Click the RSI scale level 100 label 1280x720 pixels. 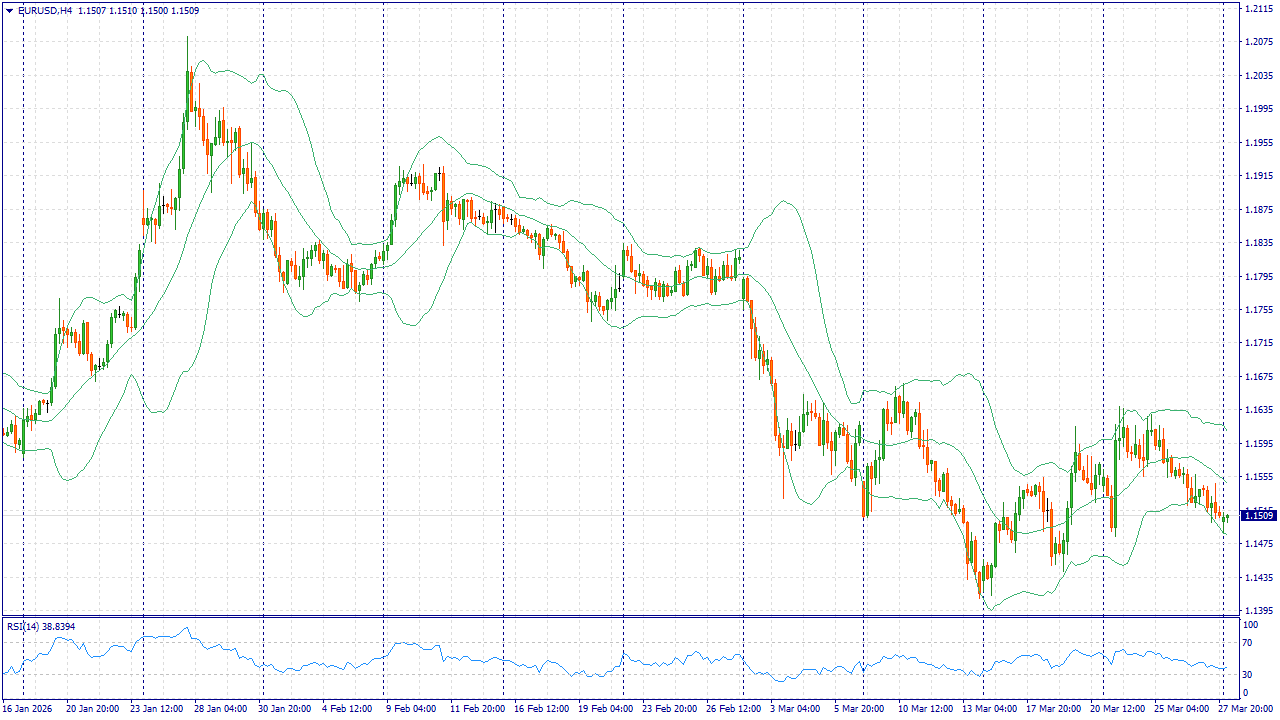pos(1248,626)
